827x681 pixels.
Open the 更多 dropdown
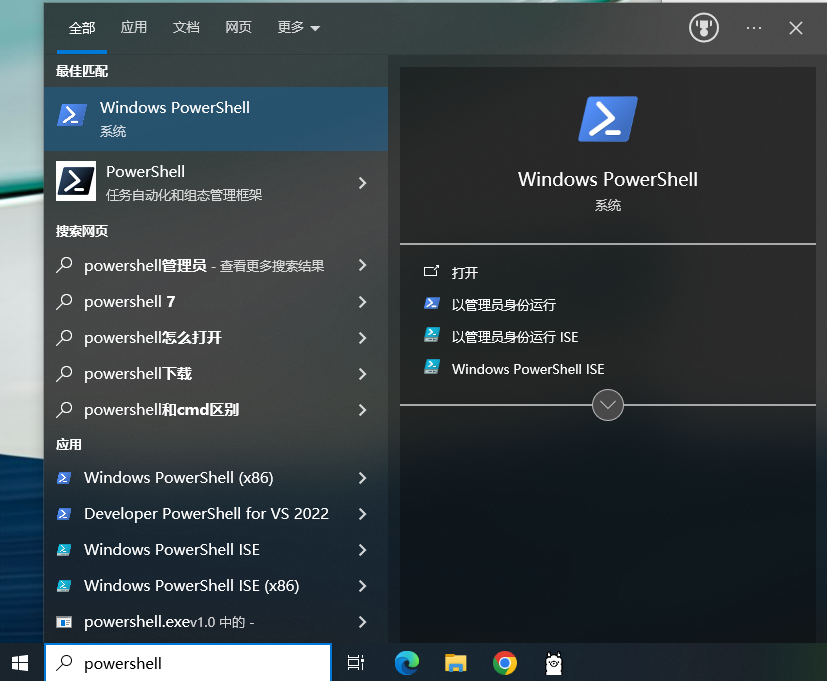(299, 27)
